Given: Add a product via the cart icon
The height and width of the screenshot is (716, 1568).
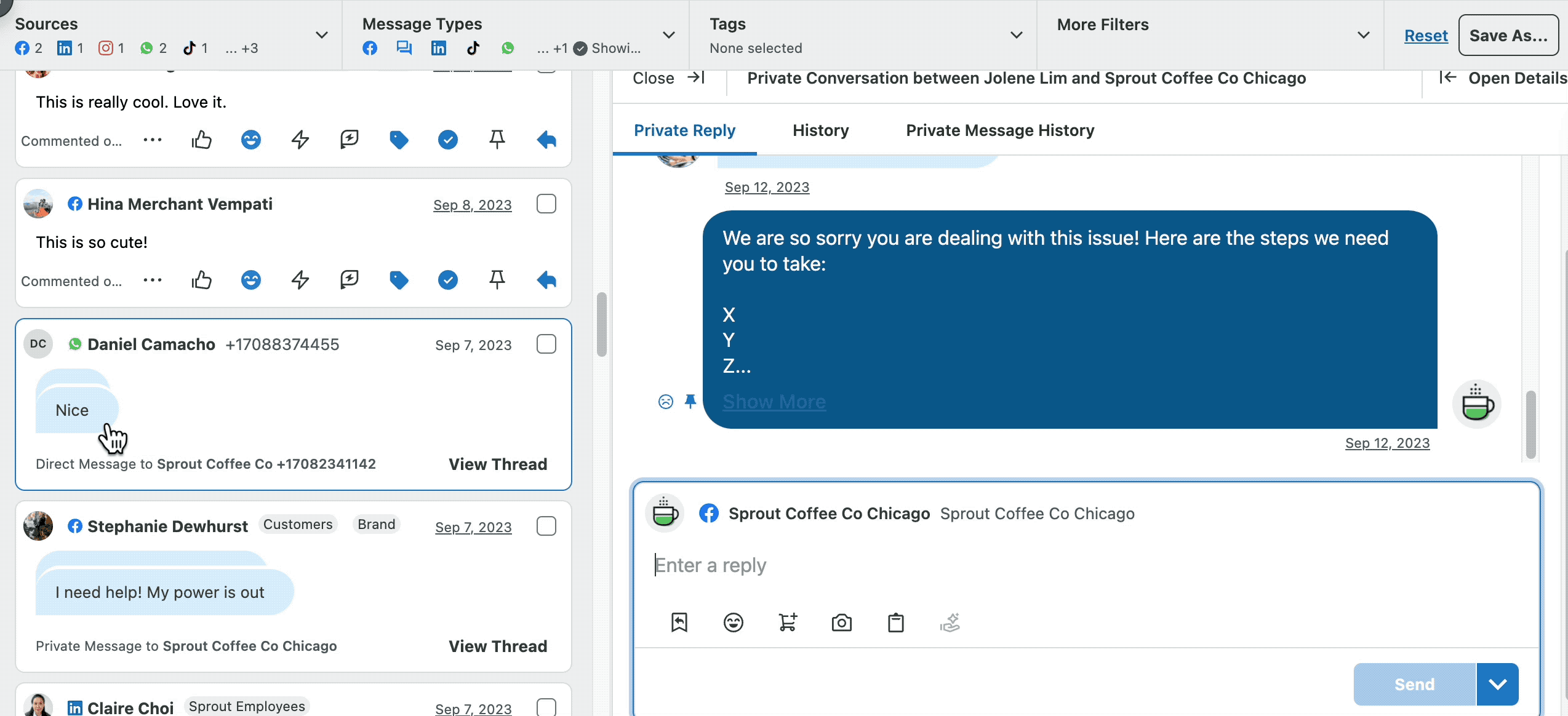Looking at the screenshot, I should (788, 623).
